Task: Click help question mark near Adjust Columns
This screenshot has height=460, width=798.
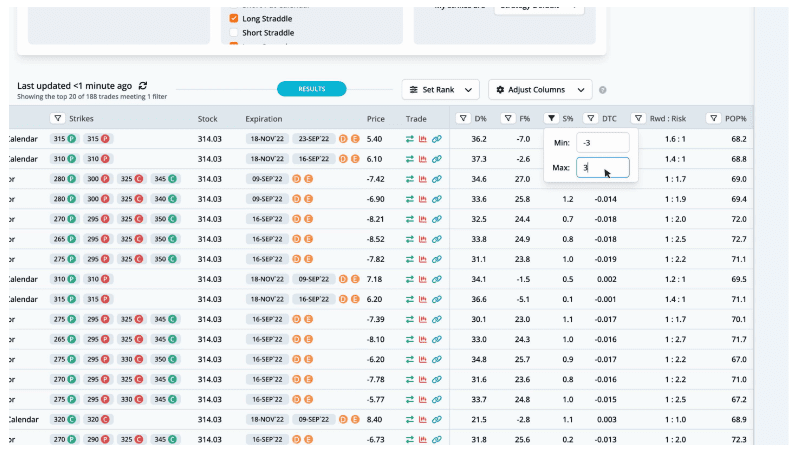Action: (603, 90)
